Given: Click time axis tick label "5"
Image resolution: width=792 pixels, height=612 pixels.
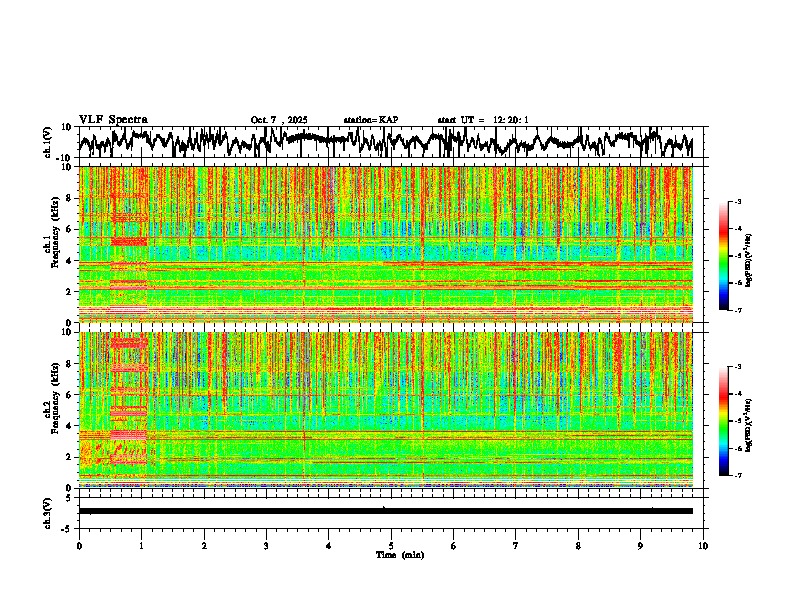Looking at the screenshot, I should (391, 546).
